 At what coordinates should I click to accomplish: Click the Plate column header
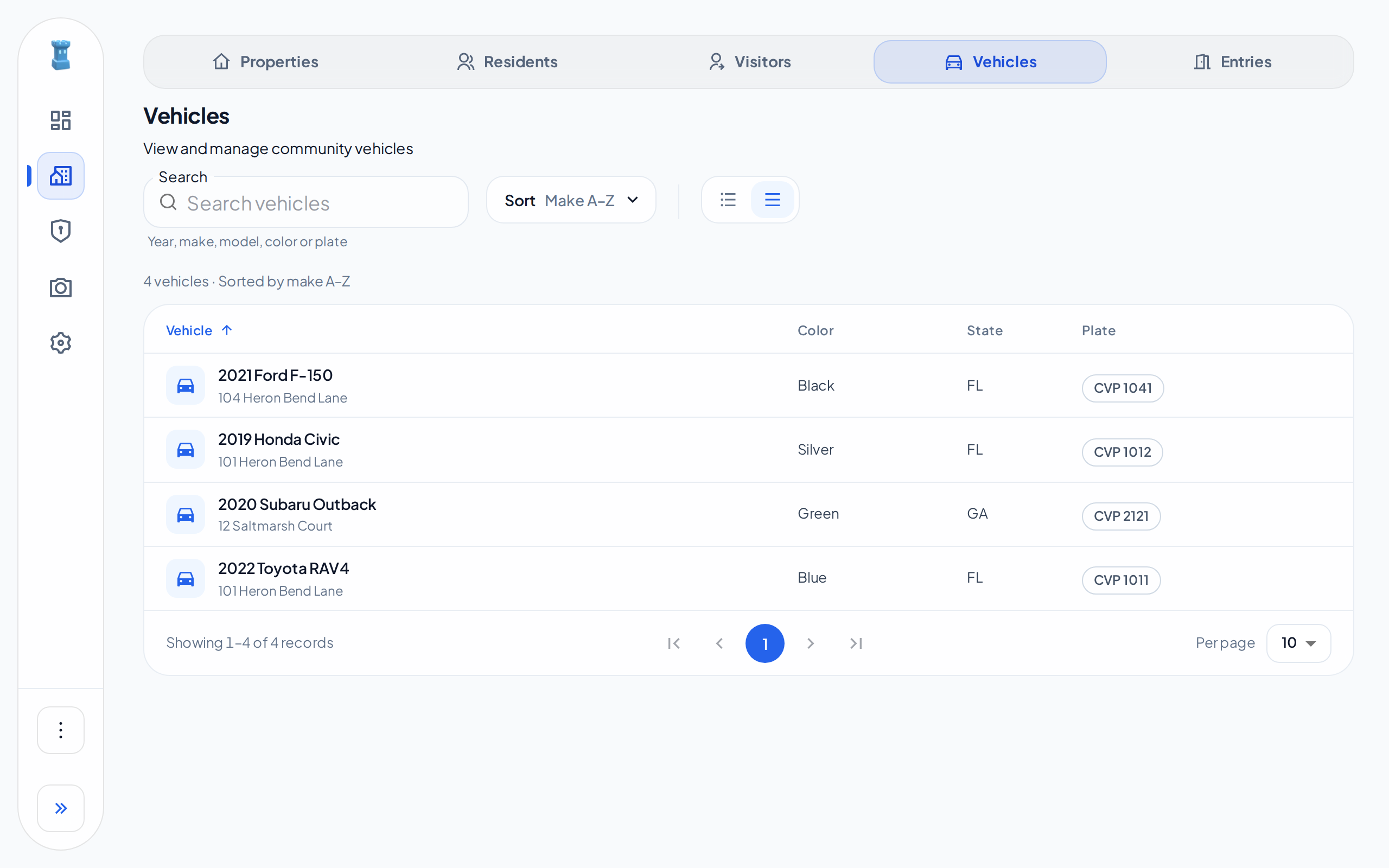click(x=1099, y=331)
